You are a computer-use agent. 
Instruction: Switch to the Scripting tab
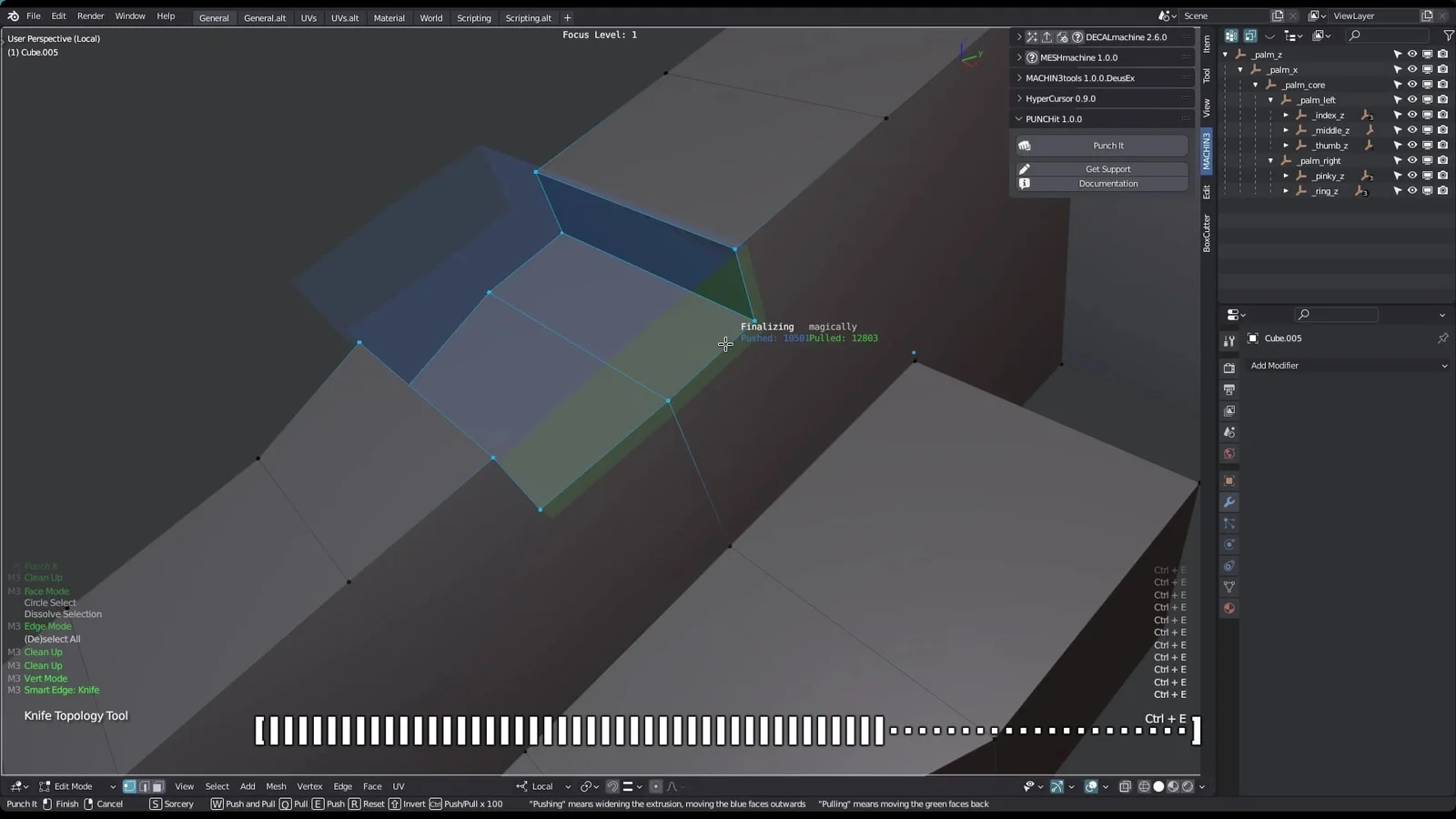point(473,17)
